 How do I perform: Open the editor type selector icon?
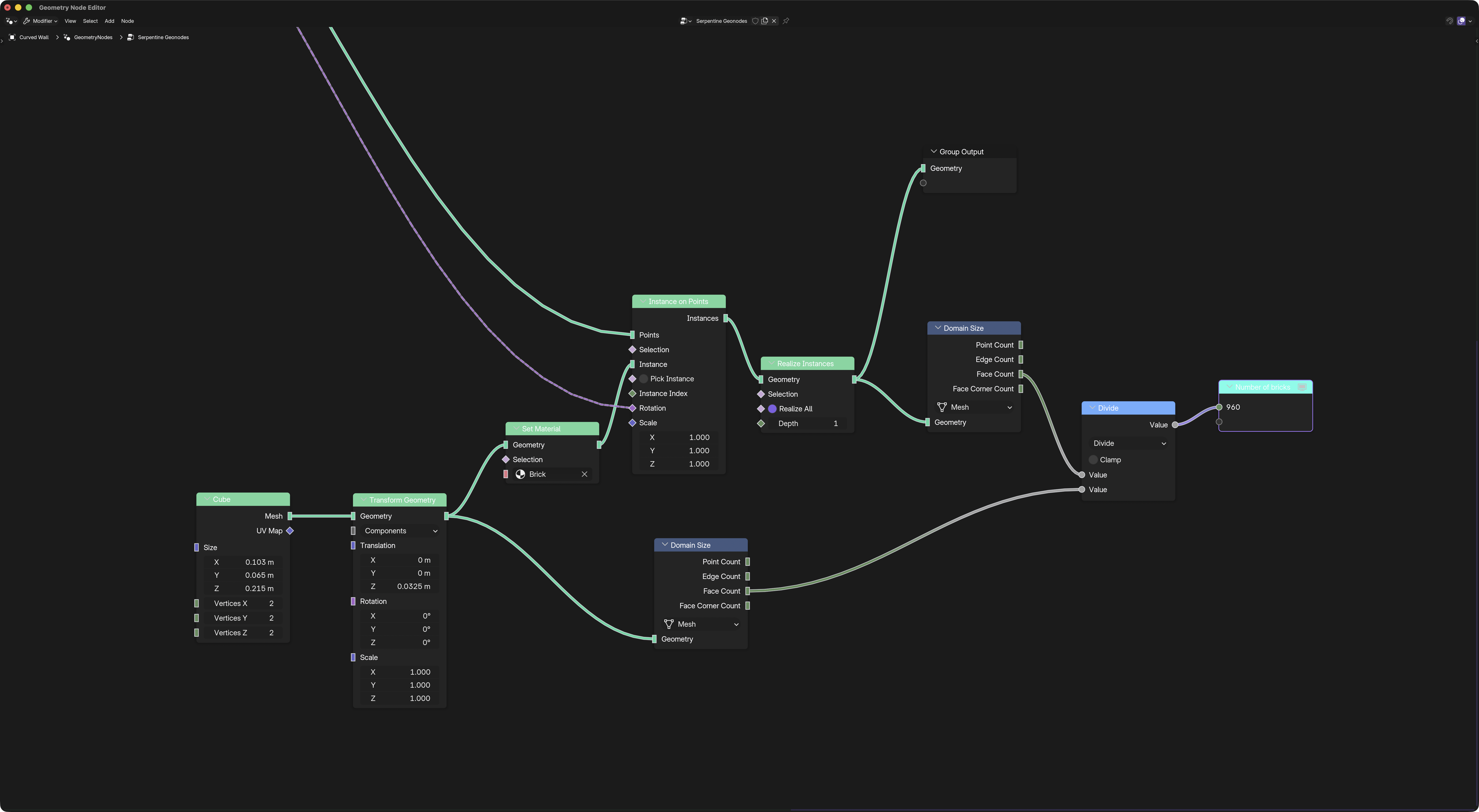[x=11, y=21]
